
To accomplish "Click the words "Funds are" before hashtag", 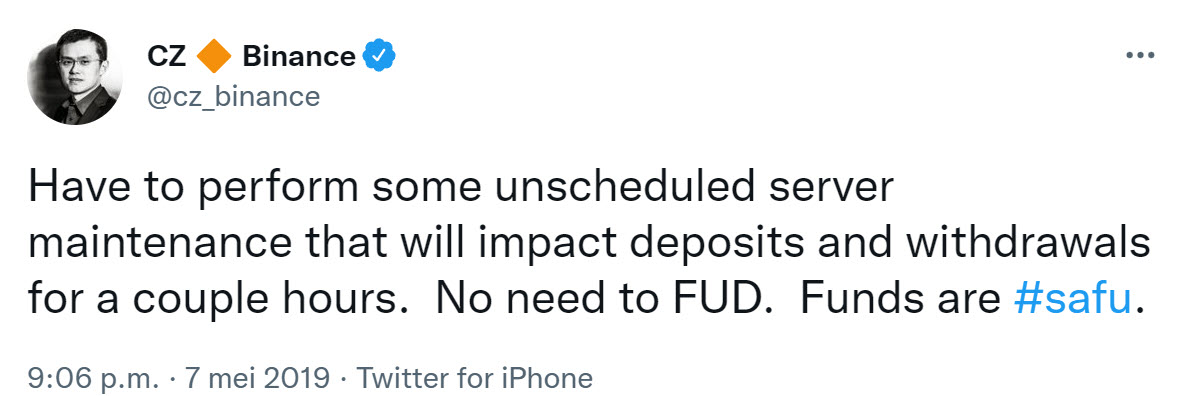I will tap(901, 299).
